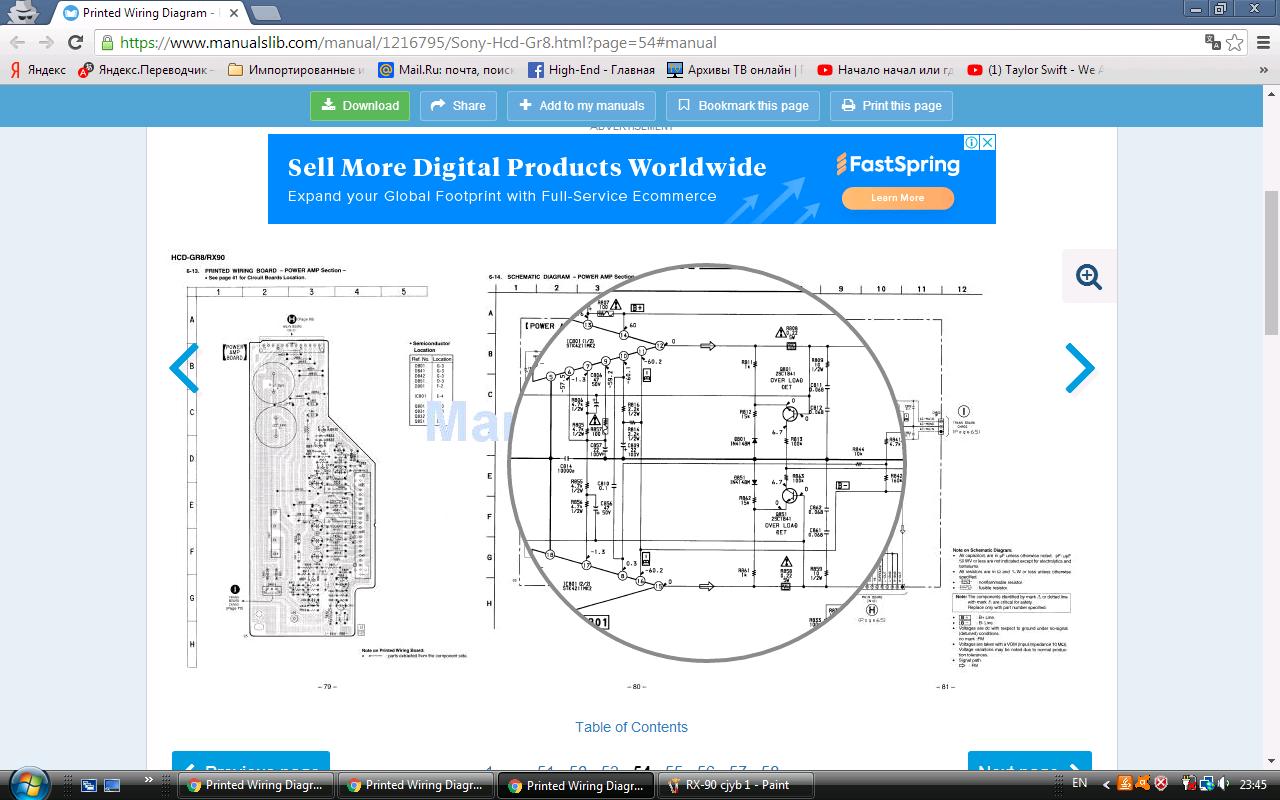Open Начало начал YouTube bookmark
This screenshot has width=1280, height=800.
click(886, 70)
